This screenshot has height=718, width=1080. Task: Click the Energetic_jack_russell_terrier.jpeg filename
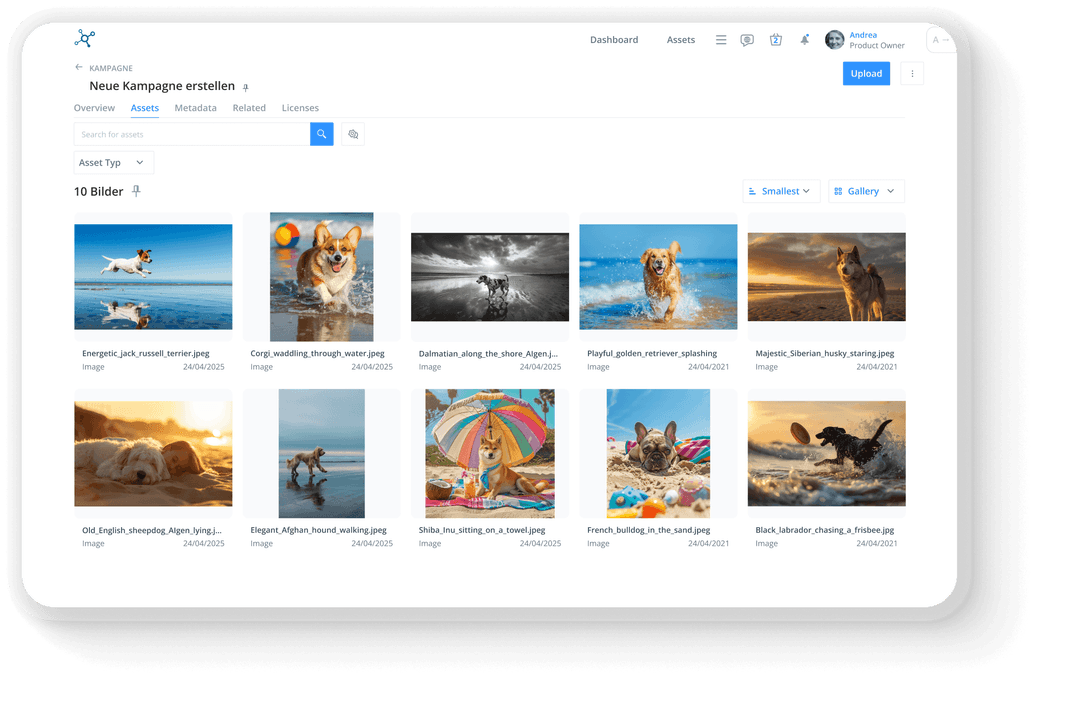click(x=145, y=353)
